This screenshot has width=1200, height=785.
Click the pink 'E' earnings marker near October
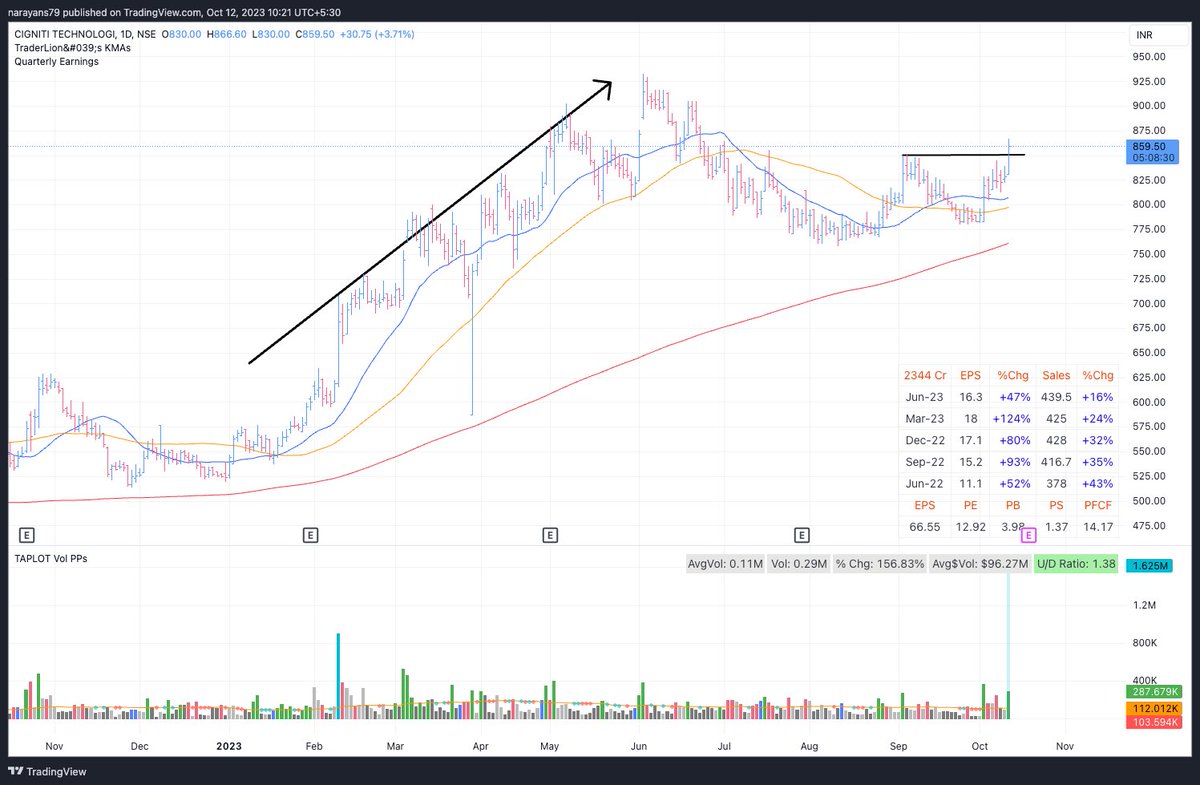[x=1027, y=537]
